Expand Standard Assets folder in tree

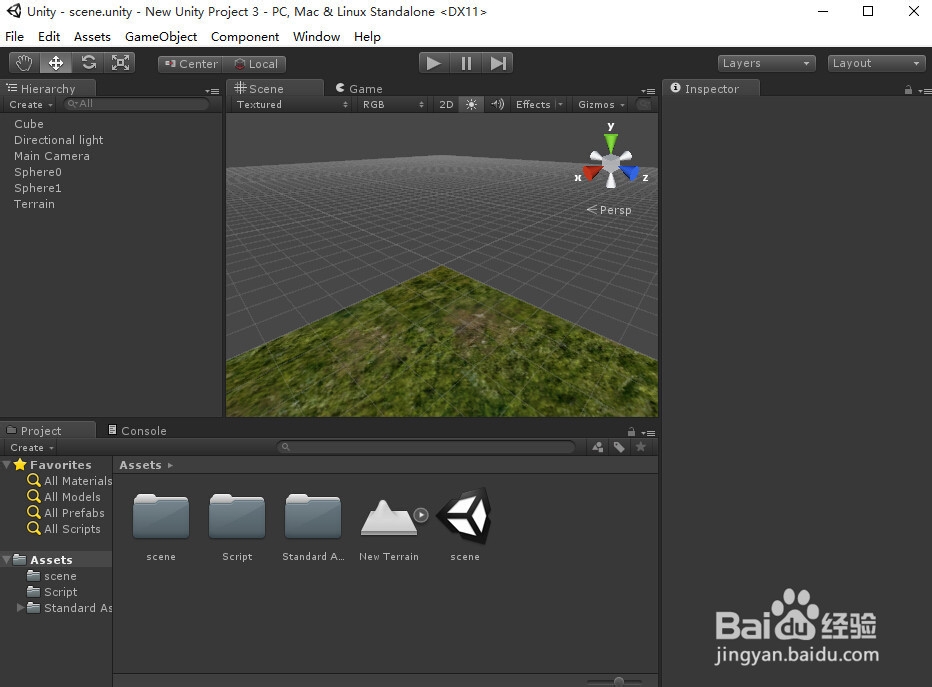tap(20, 607)
